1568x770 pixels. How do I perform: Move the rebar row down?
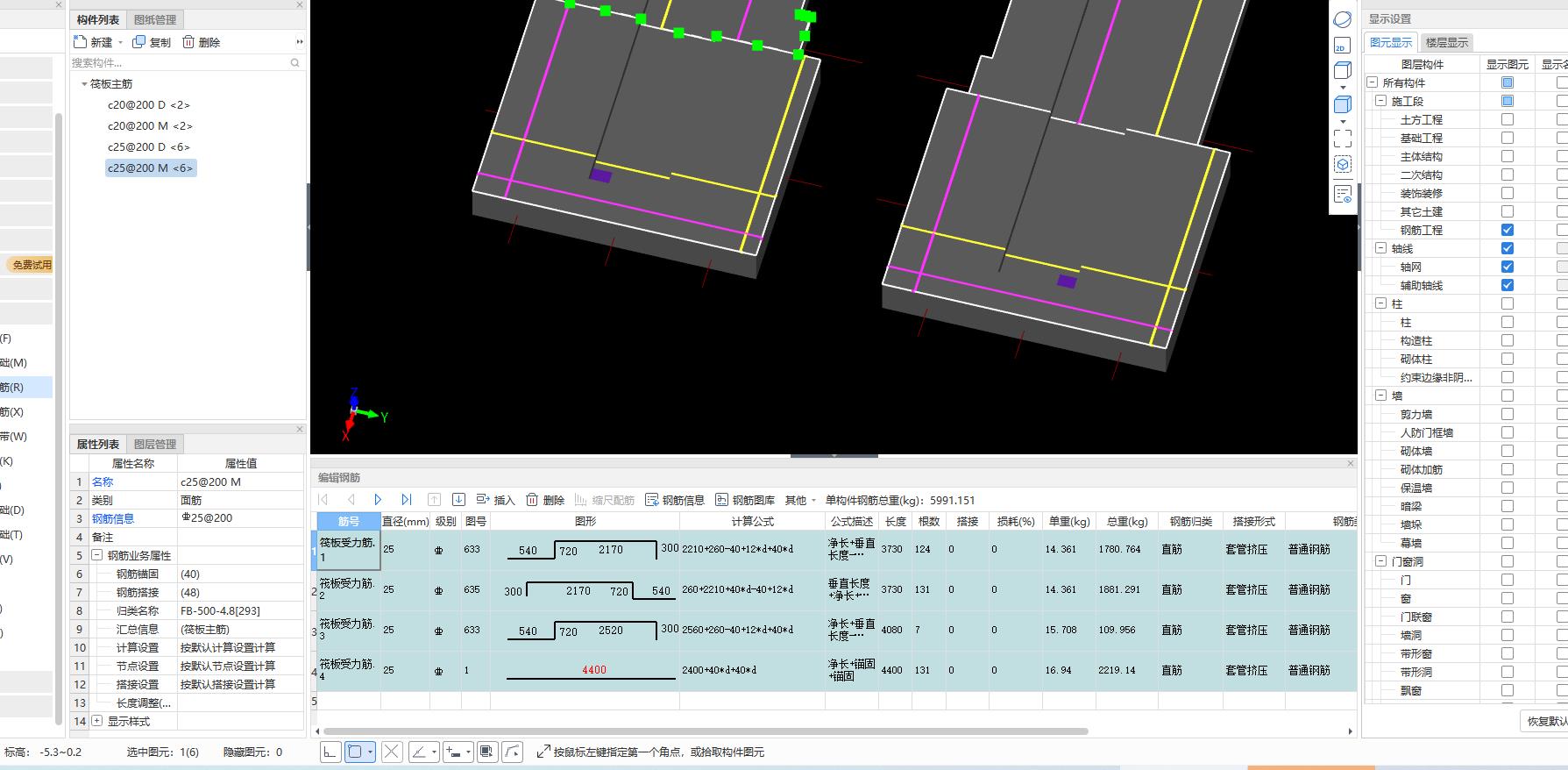(x=458, y=500)
